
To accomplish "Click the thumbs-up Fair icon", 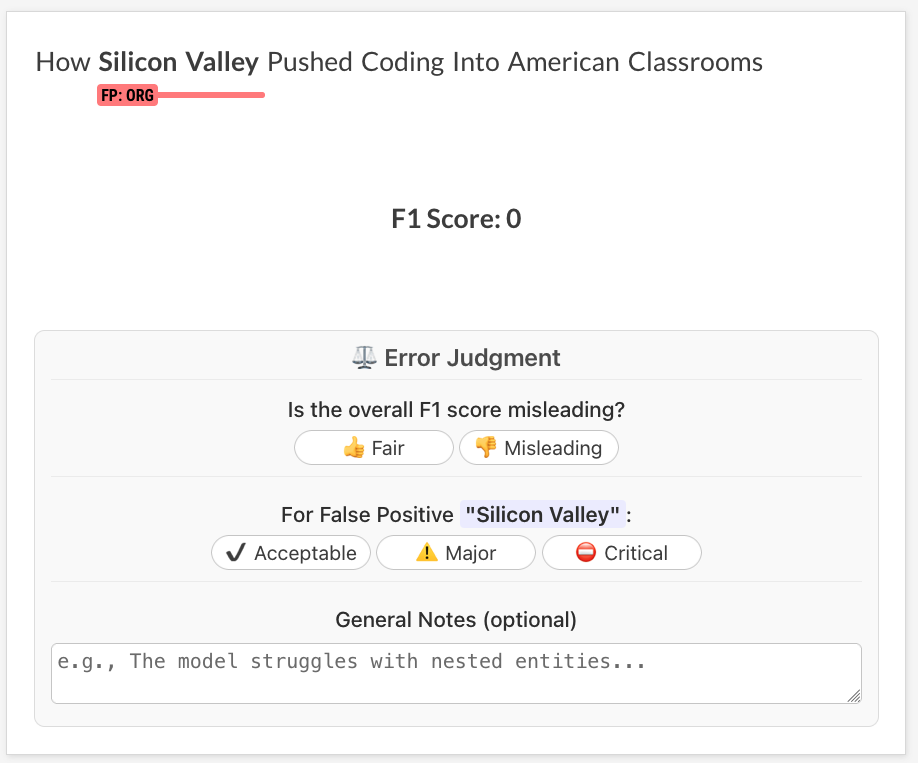I will 354,448.
